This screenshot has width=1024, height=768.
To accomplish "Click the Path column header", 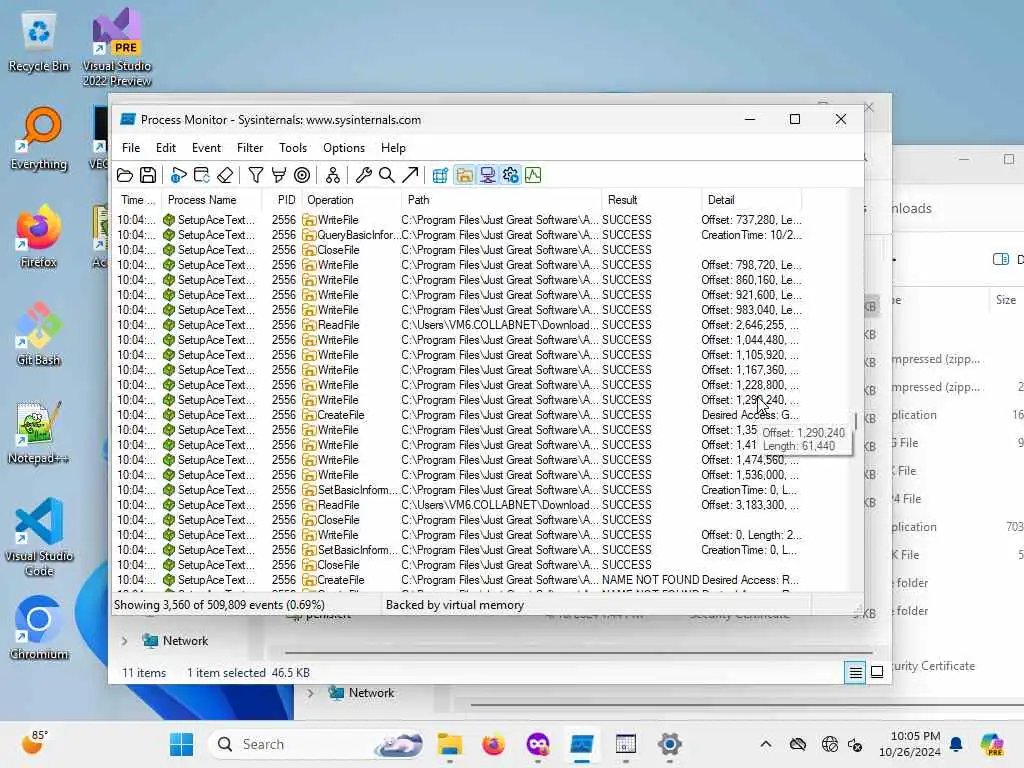I will pos(502,200).
